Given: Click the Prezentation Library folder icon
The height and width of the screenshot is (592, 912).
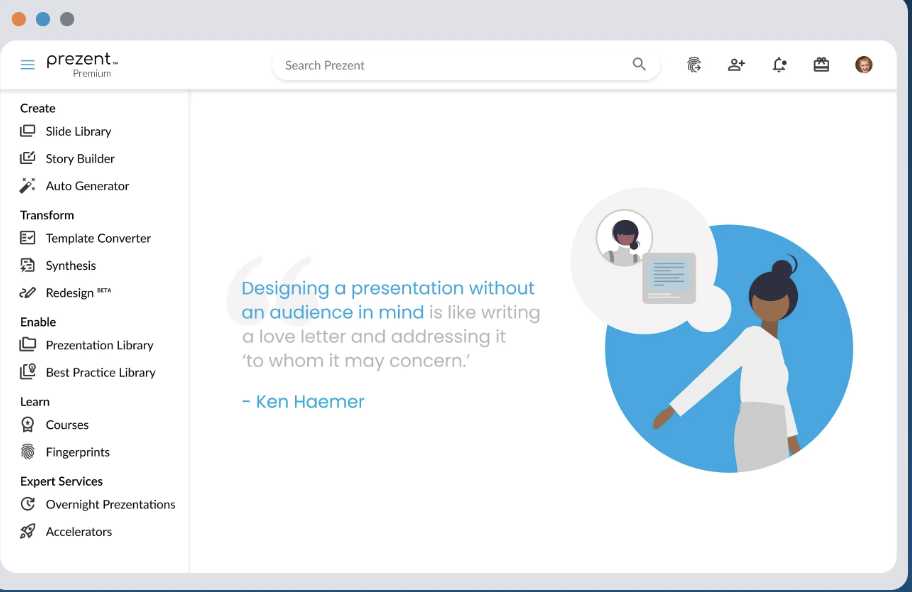Looking at the screenshot, I should coord(27,345).
